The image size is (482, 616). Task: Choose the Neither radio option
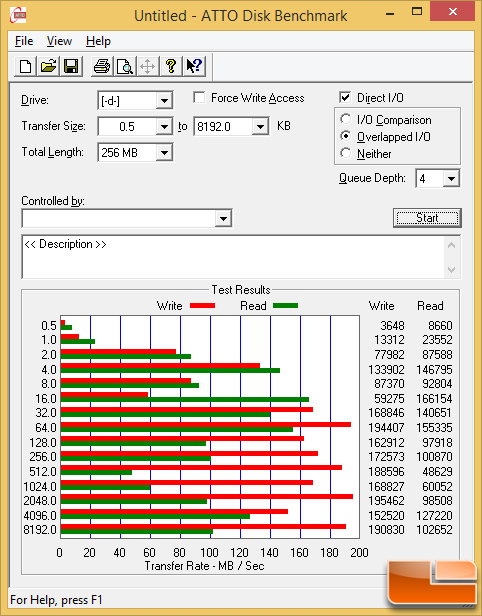(346, 153)
